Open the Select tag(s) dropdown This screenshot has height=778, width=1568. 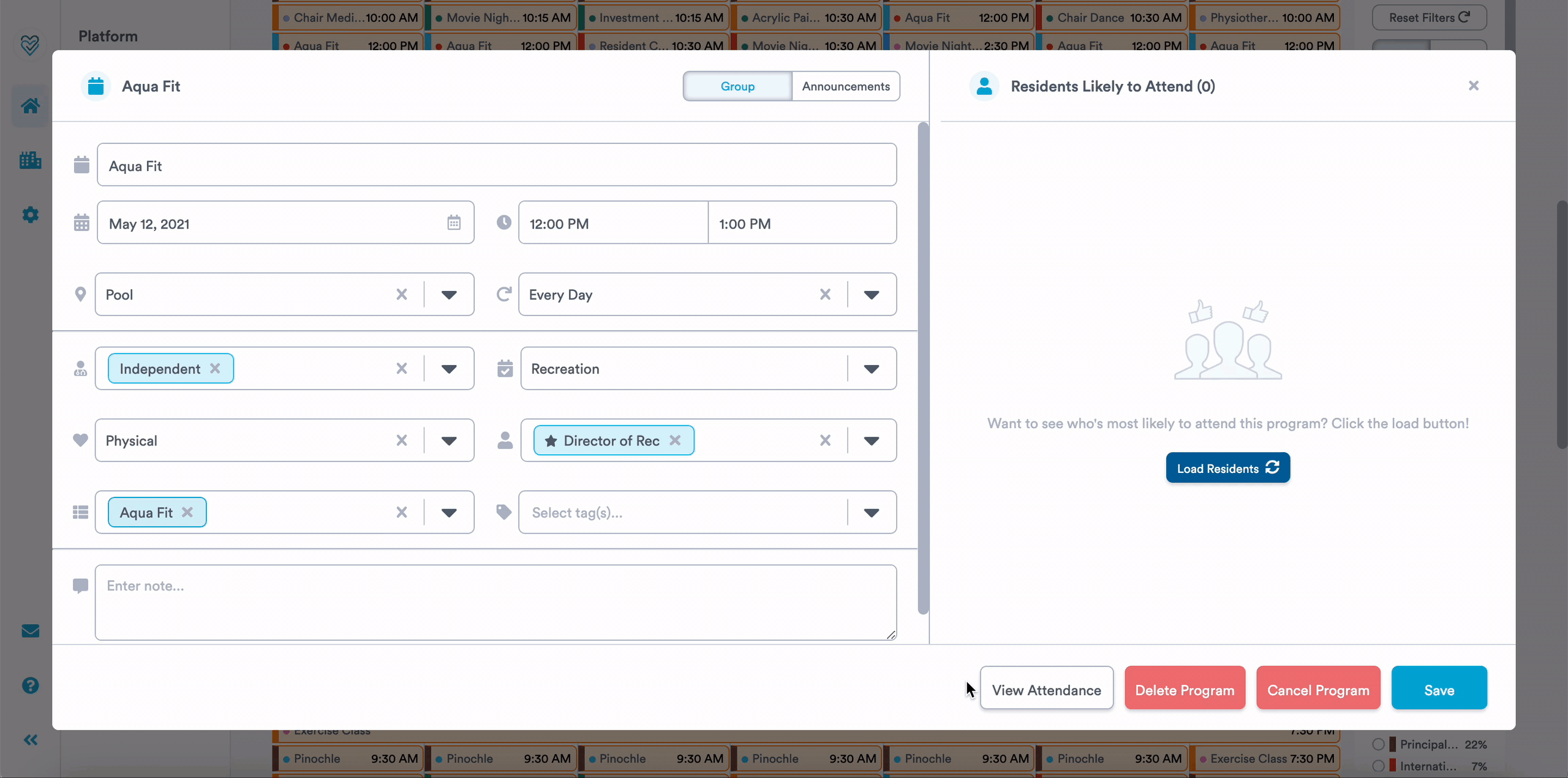pyautogui.click(x=871, y=513)
